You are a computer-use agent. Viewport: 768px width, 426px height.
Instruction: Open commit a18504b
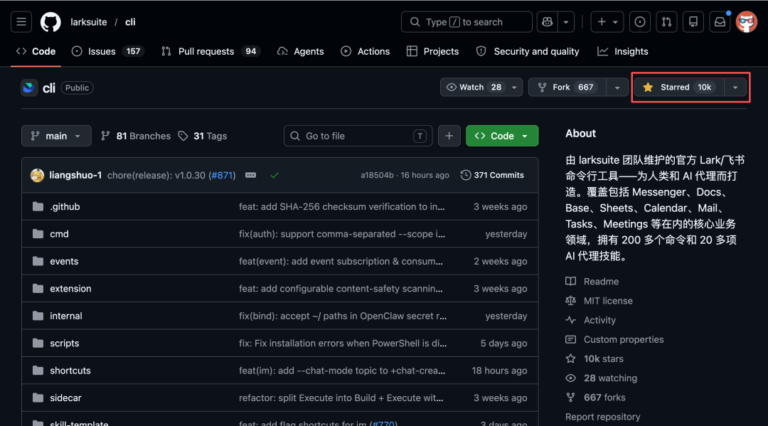[x=377, y=175]
